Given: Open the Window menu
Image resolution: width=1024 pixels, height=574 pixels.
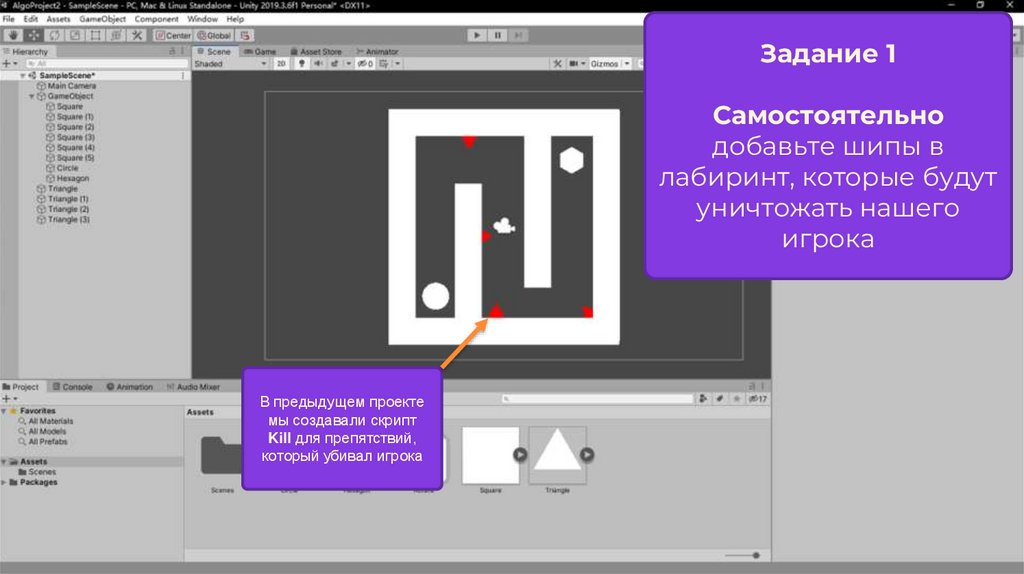Looking at the screenshot, I should pyautogui.click(x=202, y=19).
